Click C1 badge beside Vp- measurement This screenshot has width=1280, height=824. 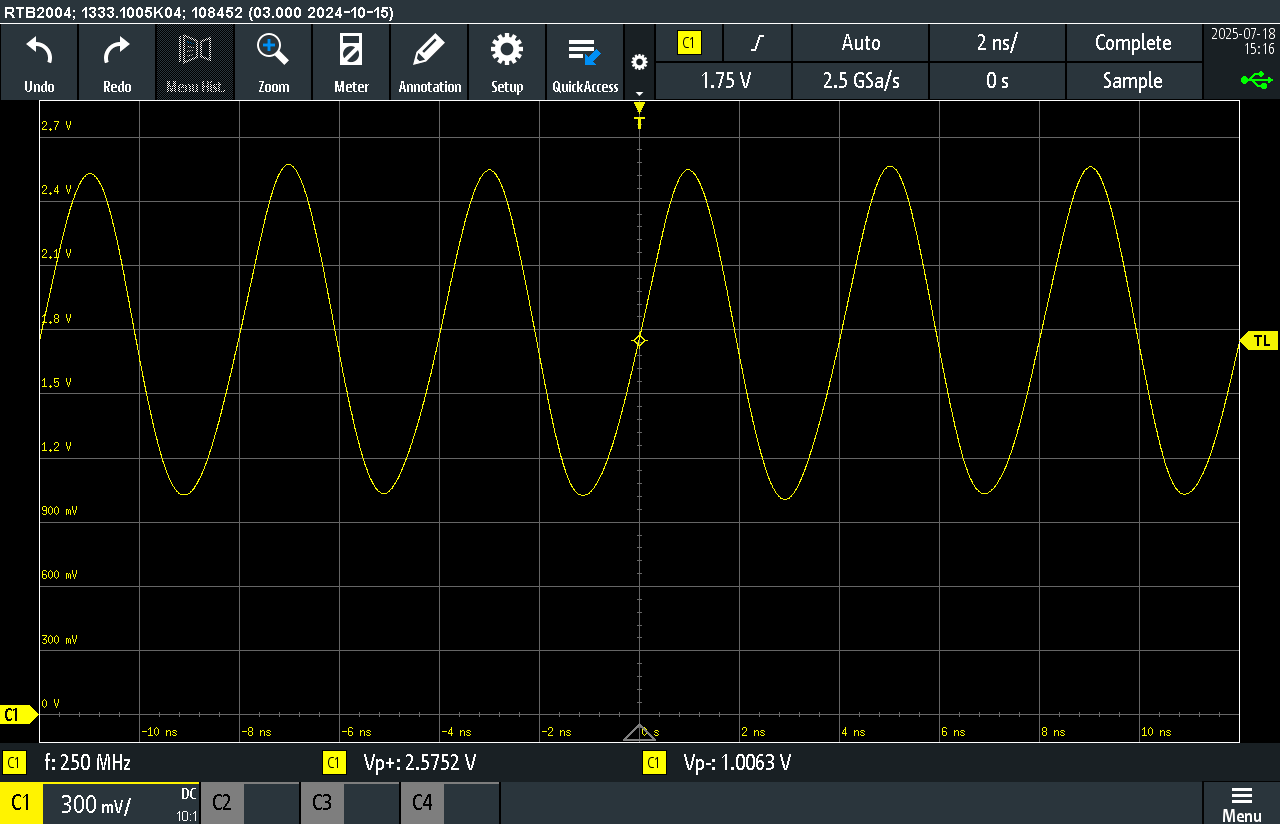tap(654, 763)
